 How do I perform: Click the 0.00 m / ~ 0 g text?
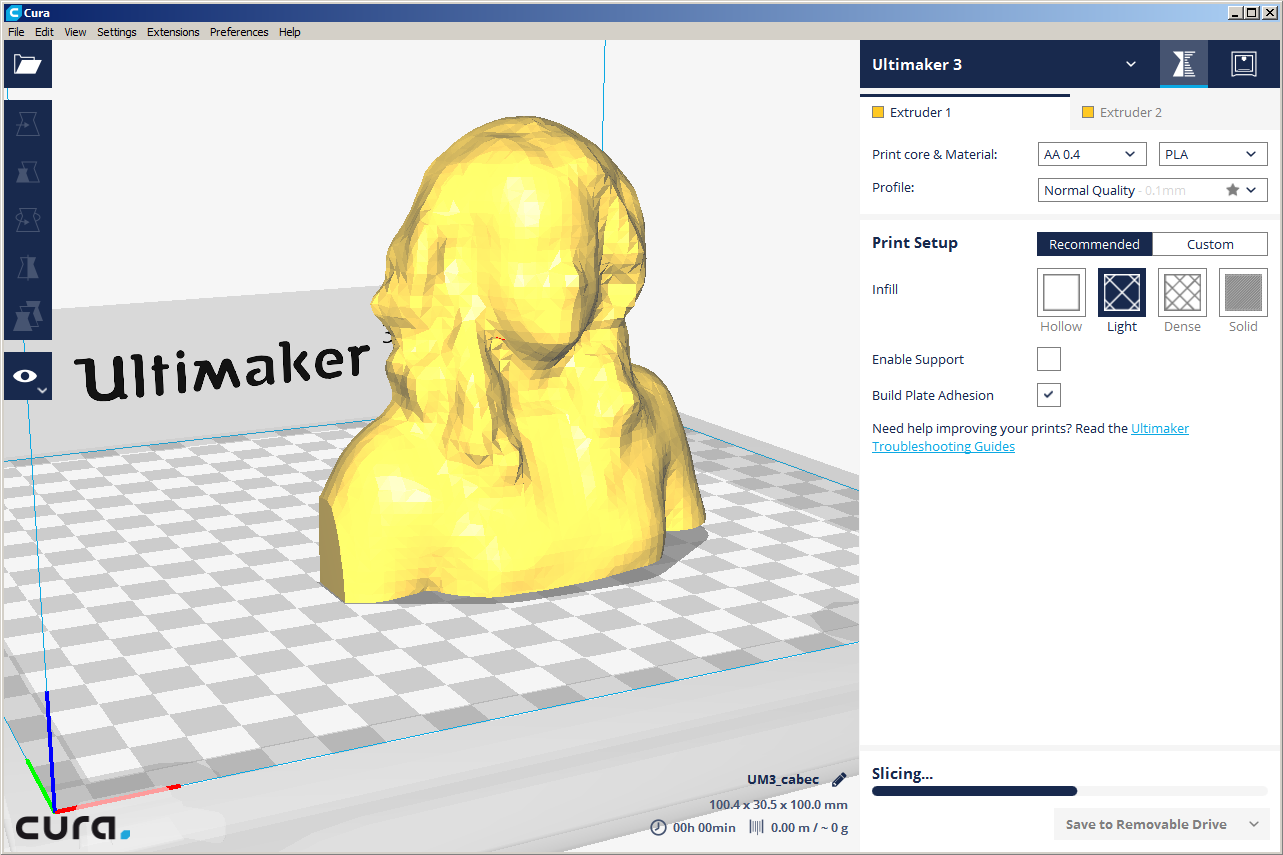tap(809, 827)
